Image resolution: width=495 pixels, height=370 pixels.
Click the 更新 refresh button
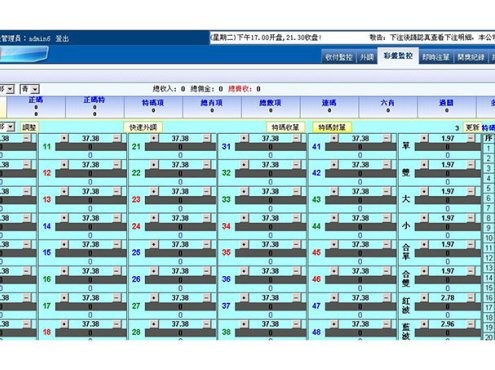(472, 127)
